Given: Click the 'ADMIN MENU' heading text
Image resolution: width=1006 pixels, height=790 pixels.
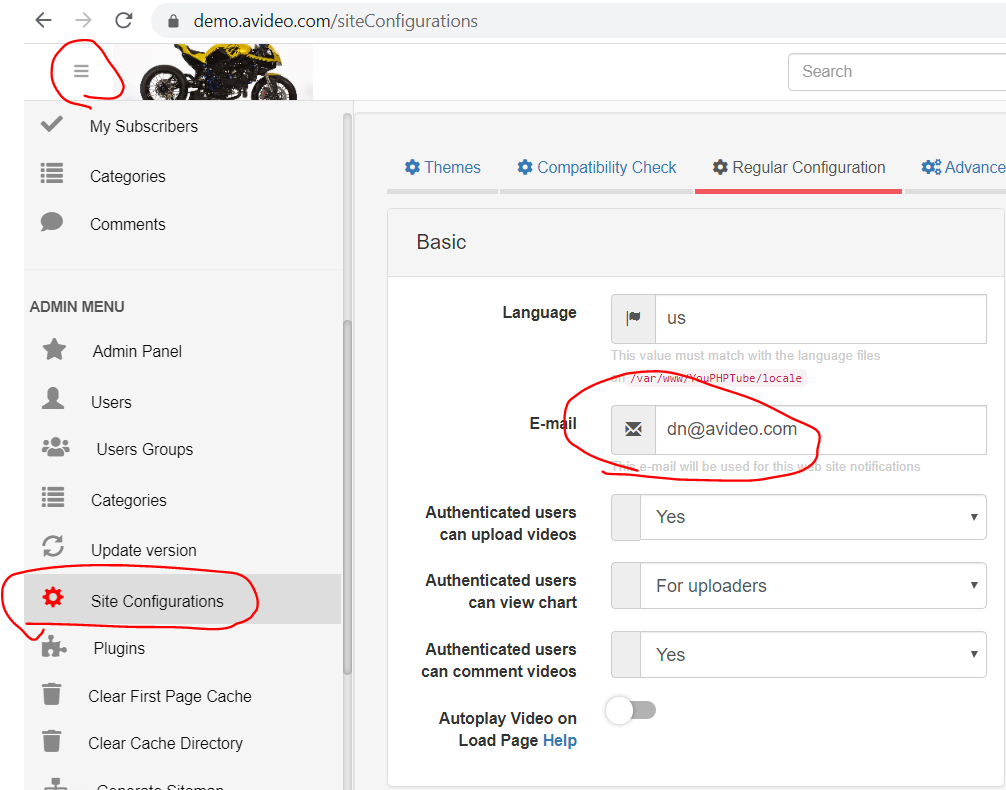Looking at the screenshot, I should (77, 307).
